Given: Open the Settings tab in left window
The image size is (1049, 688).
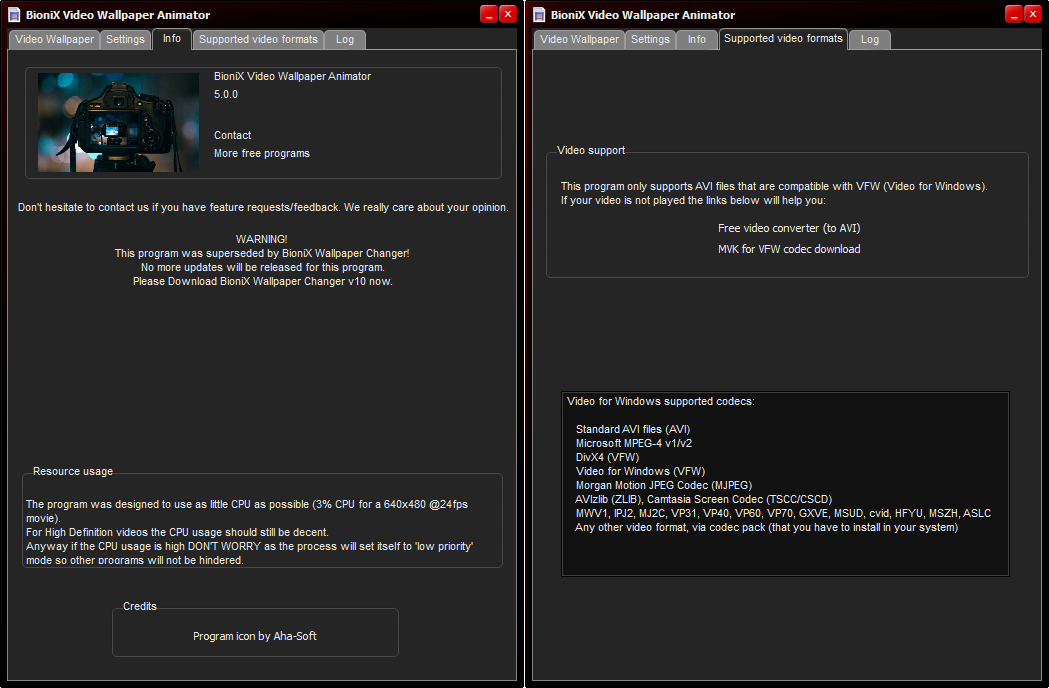Looking at the screenshot, I should coord(125,39).
